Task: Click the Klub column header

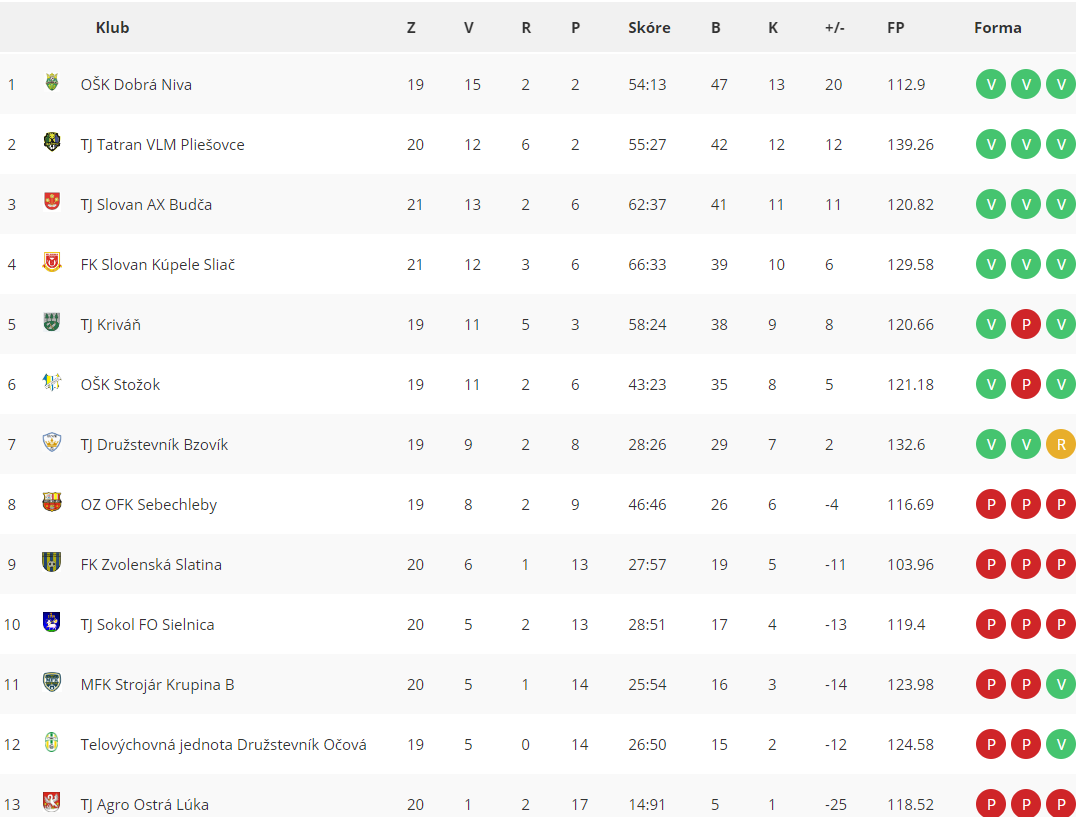Action: coord(112,28)
